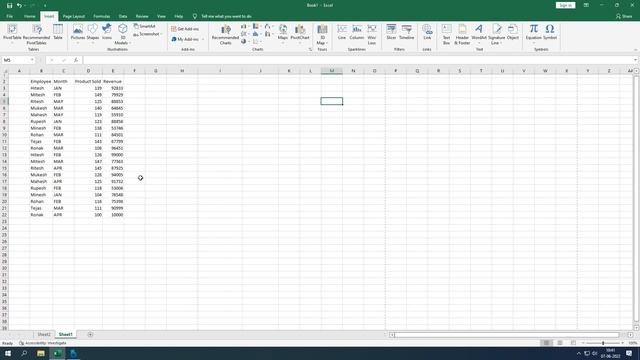Open the WordArt gallery
The width and height of the screenshot is (640, 360).
[479, 33]
